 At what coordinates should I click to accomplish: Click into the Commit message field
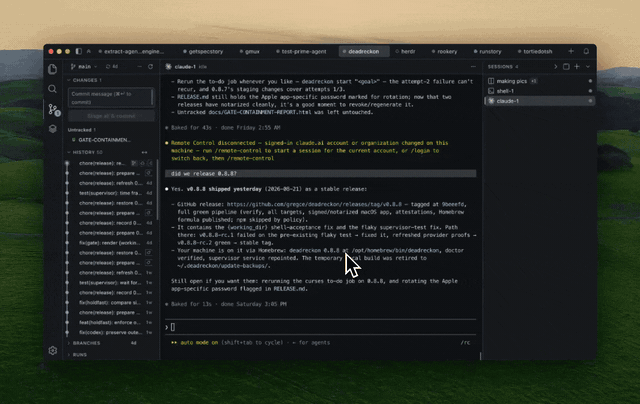[111, 98]
